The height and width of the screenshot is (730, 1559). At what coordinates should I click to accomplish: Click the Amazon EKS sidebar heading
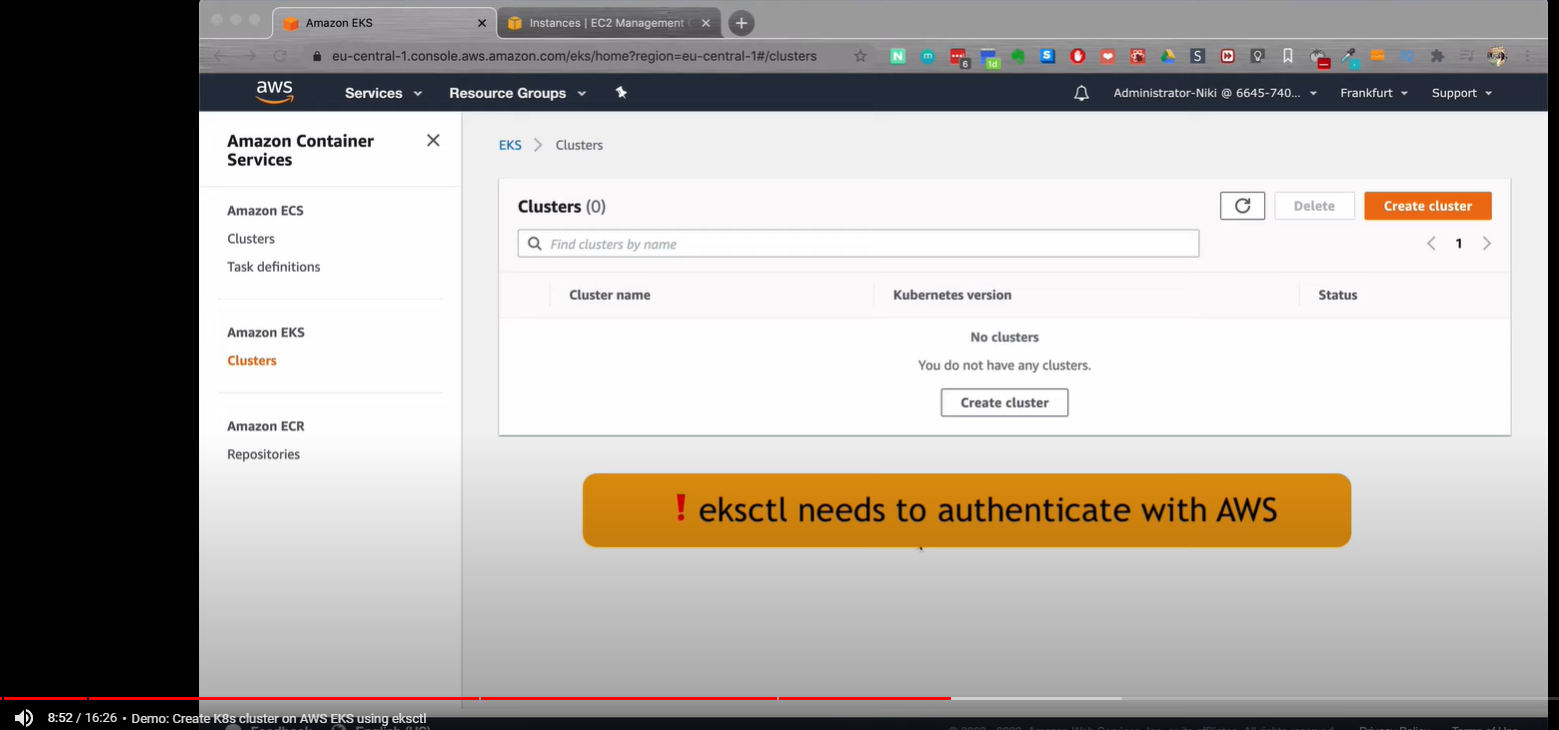[x=266, y=332]
